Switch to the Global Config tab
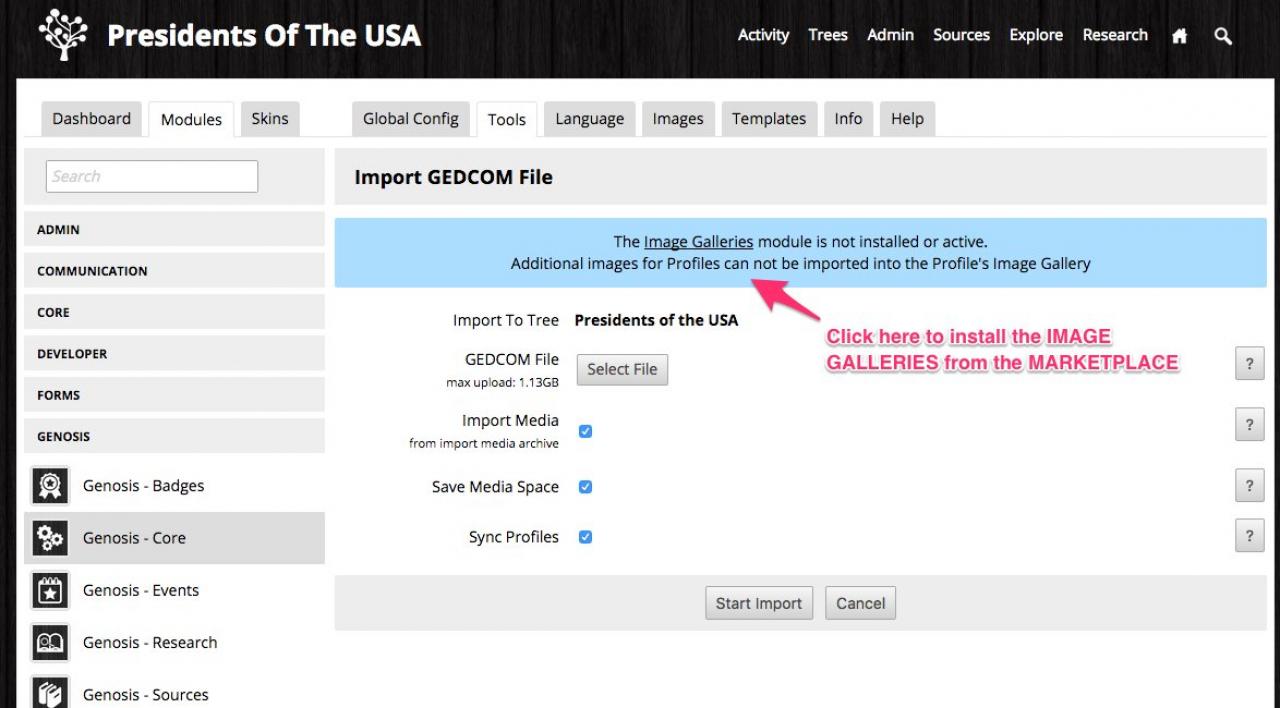The height and width of the screenshot is (708, 1280). pos(410,119)
